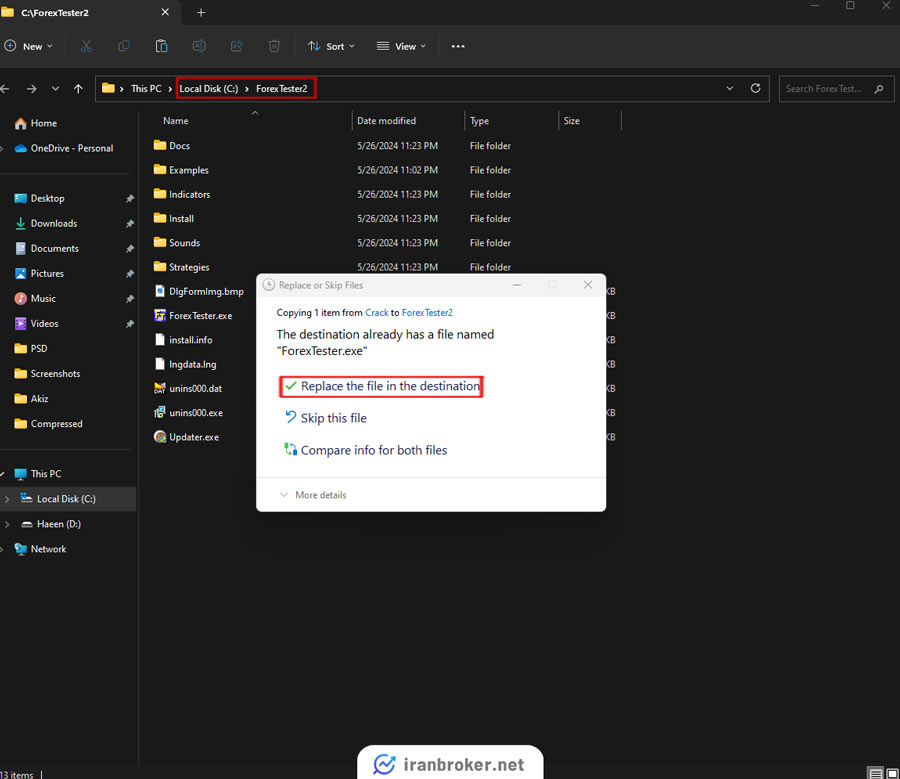900x779 pixels.
Task: Click the search magnifier icon
Action: 879,89
